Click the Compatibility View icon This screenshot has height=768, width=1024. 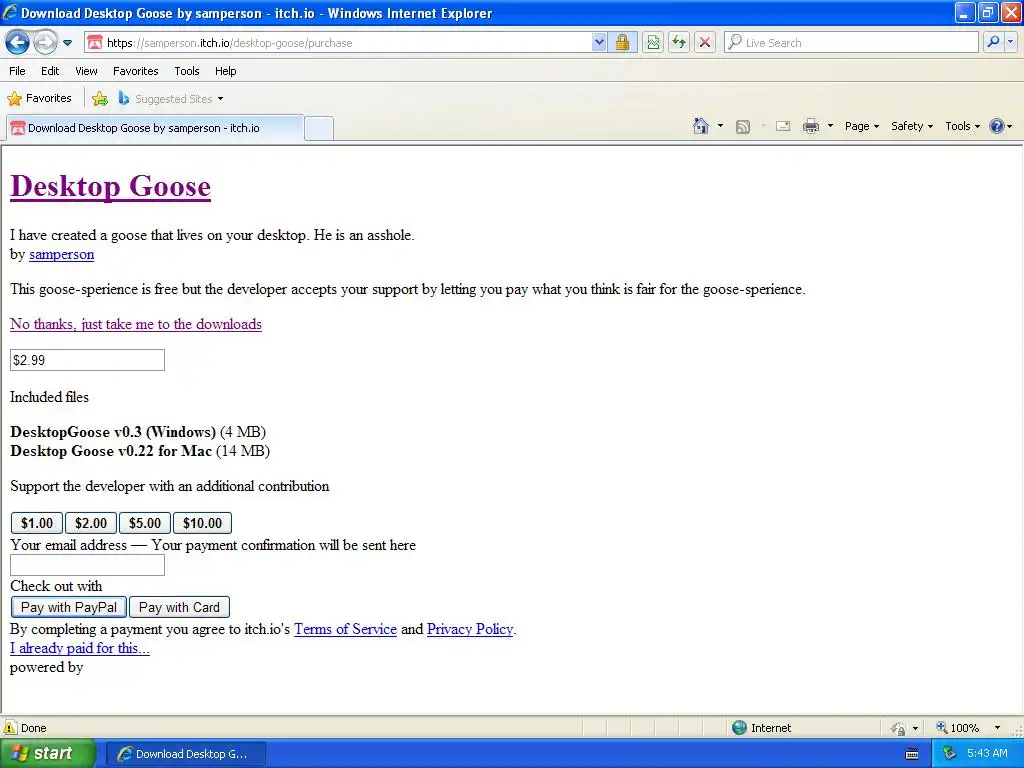(653, 43)
